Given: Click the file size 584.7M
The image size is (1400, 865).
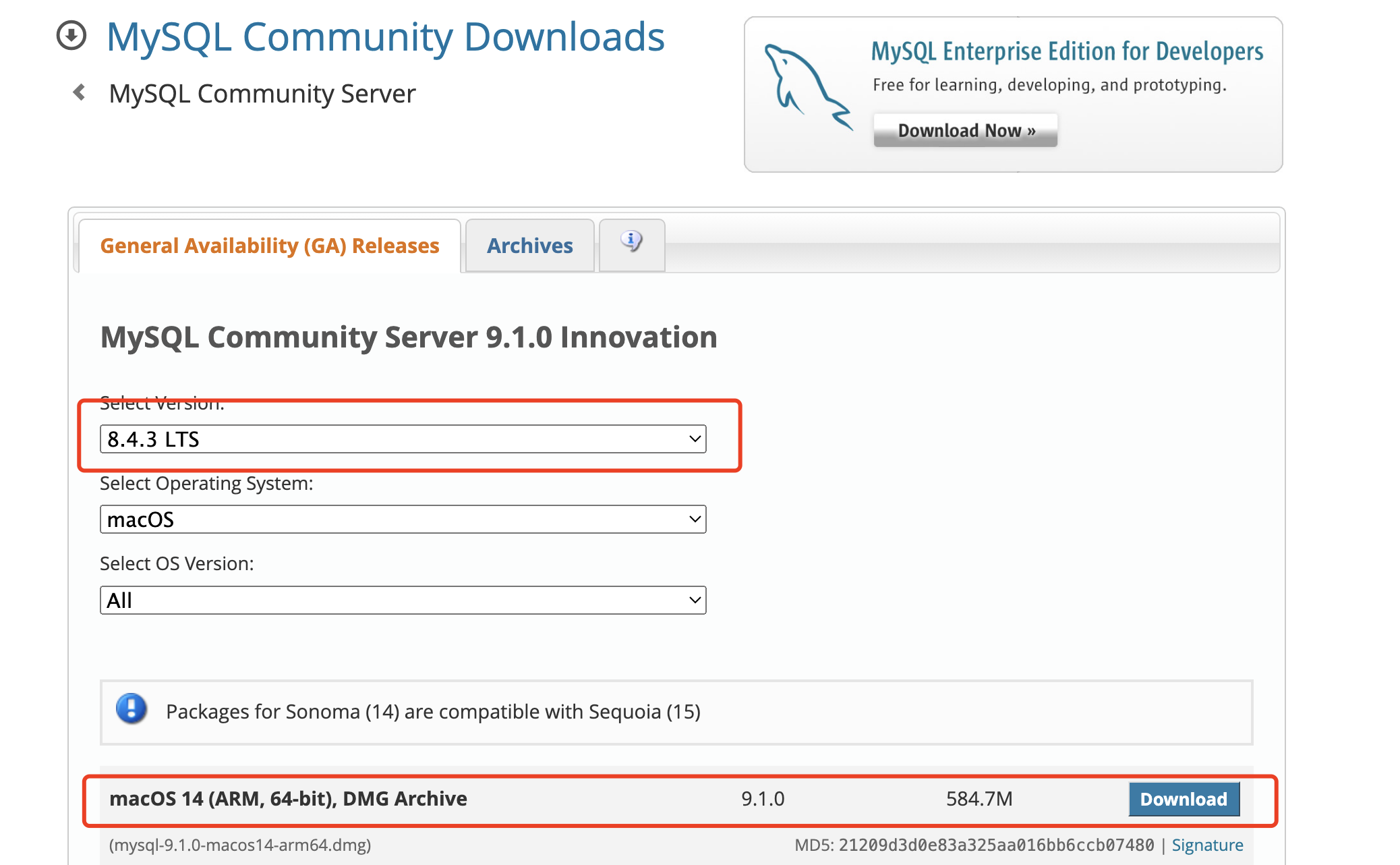Looking at the screenshot, I should 979,799.
